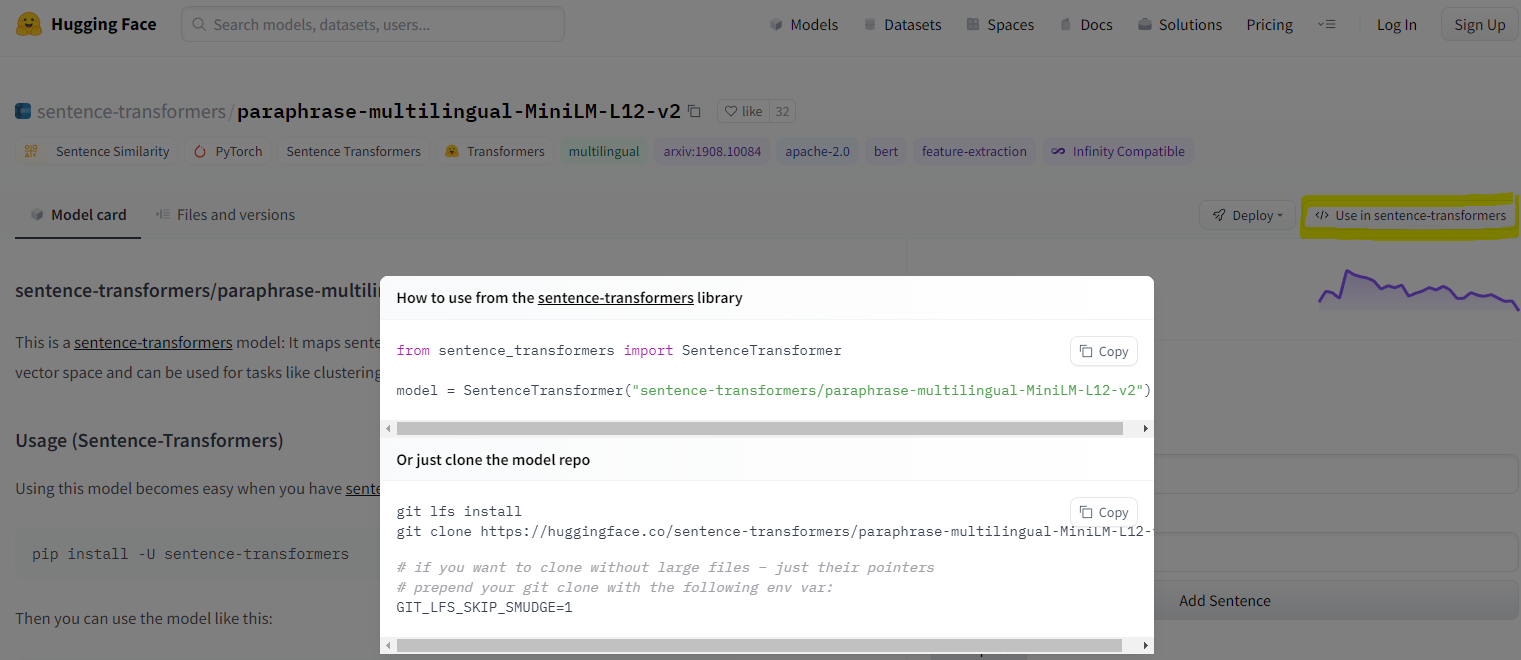Viewport: 1521px width, 660px height.
Task: Click the Python snippet horizontal scrollbar thumb
Action: 760,428
